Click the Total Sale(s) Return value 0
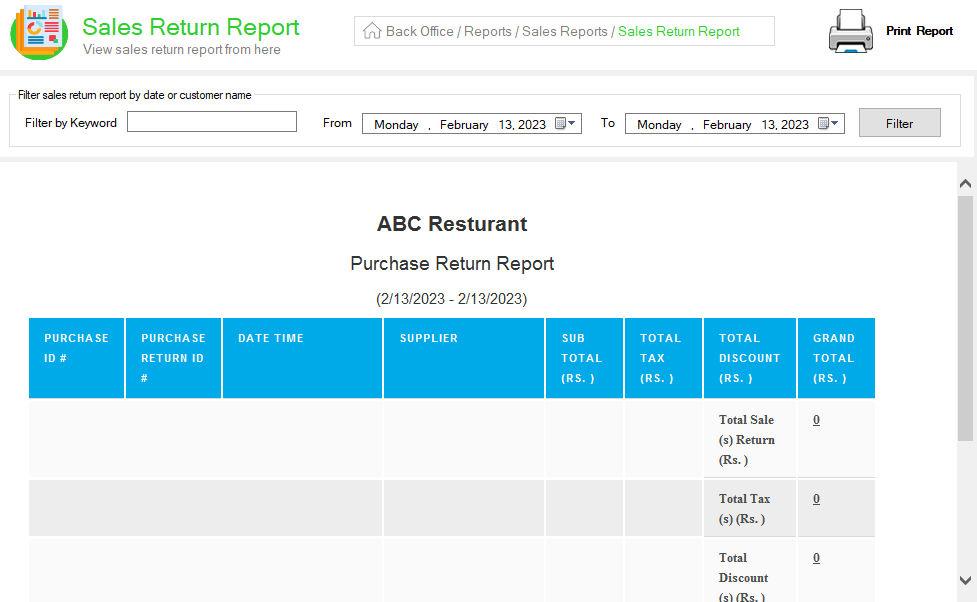Screen dimensions: 977x602 click(816, 420)
